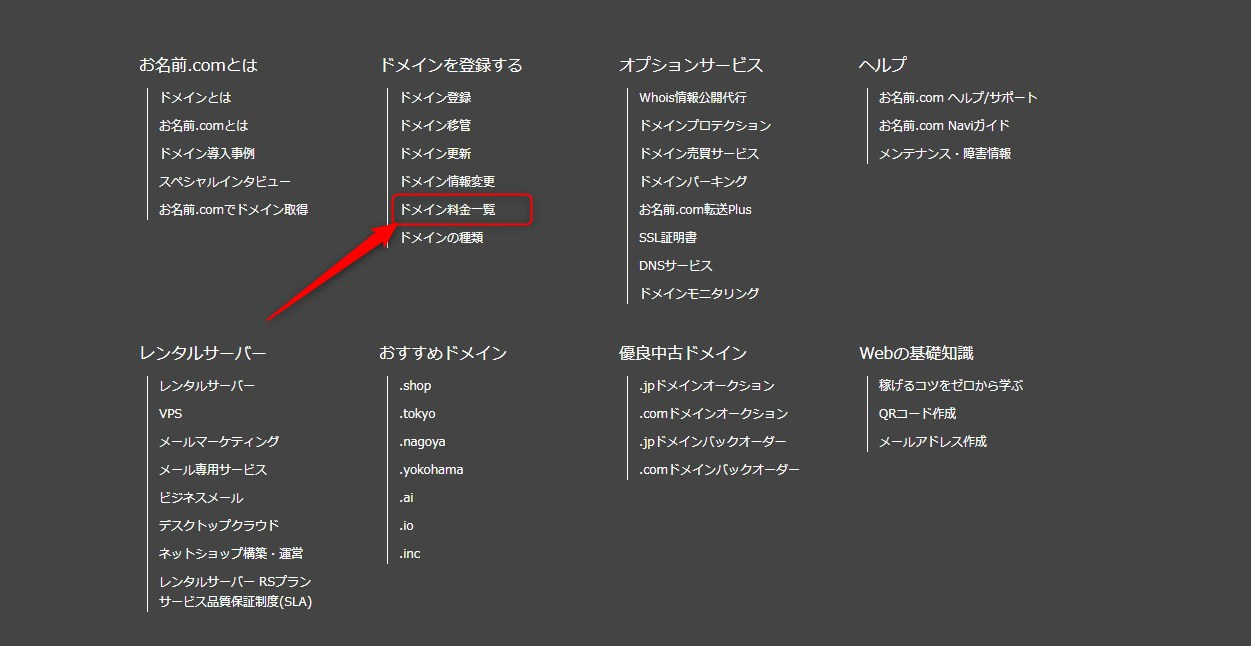Open お名前.com転送Plus link
Screen dimensions: 1251x646
pos(695,210)
